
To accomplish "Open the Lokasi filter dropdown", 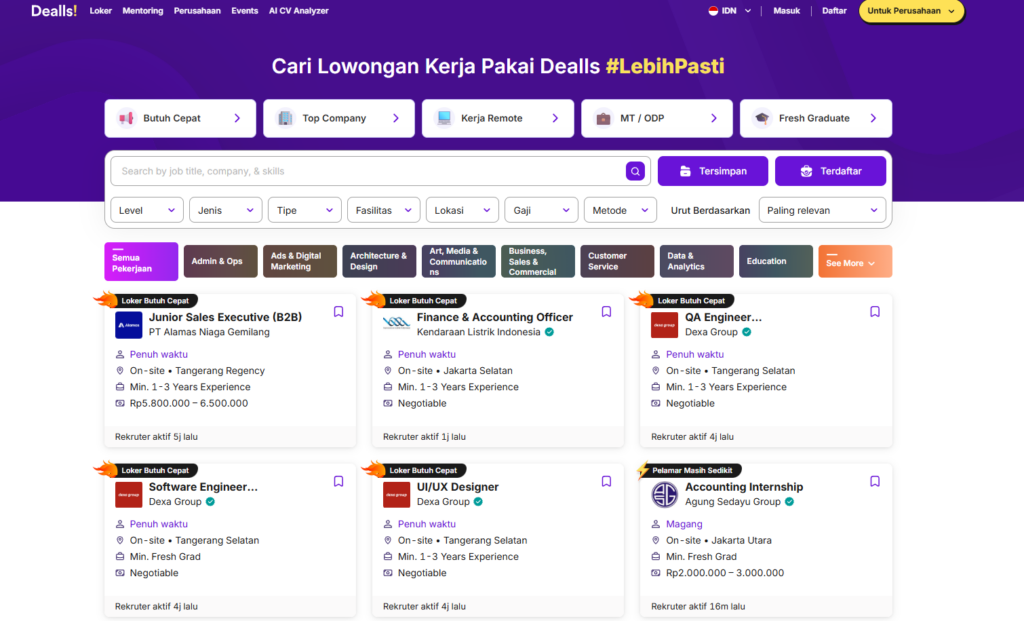I will (x=462, y=210).
